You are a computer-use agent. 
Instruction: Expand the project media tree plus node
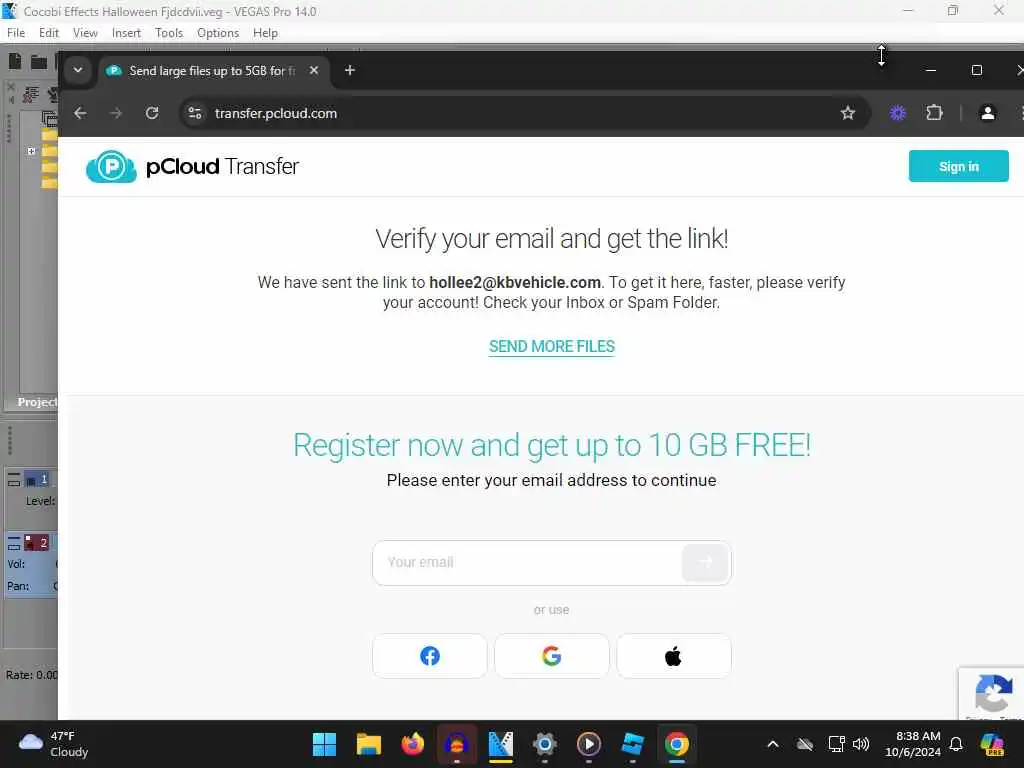click(x=31, y=151)
